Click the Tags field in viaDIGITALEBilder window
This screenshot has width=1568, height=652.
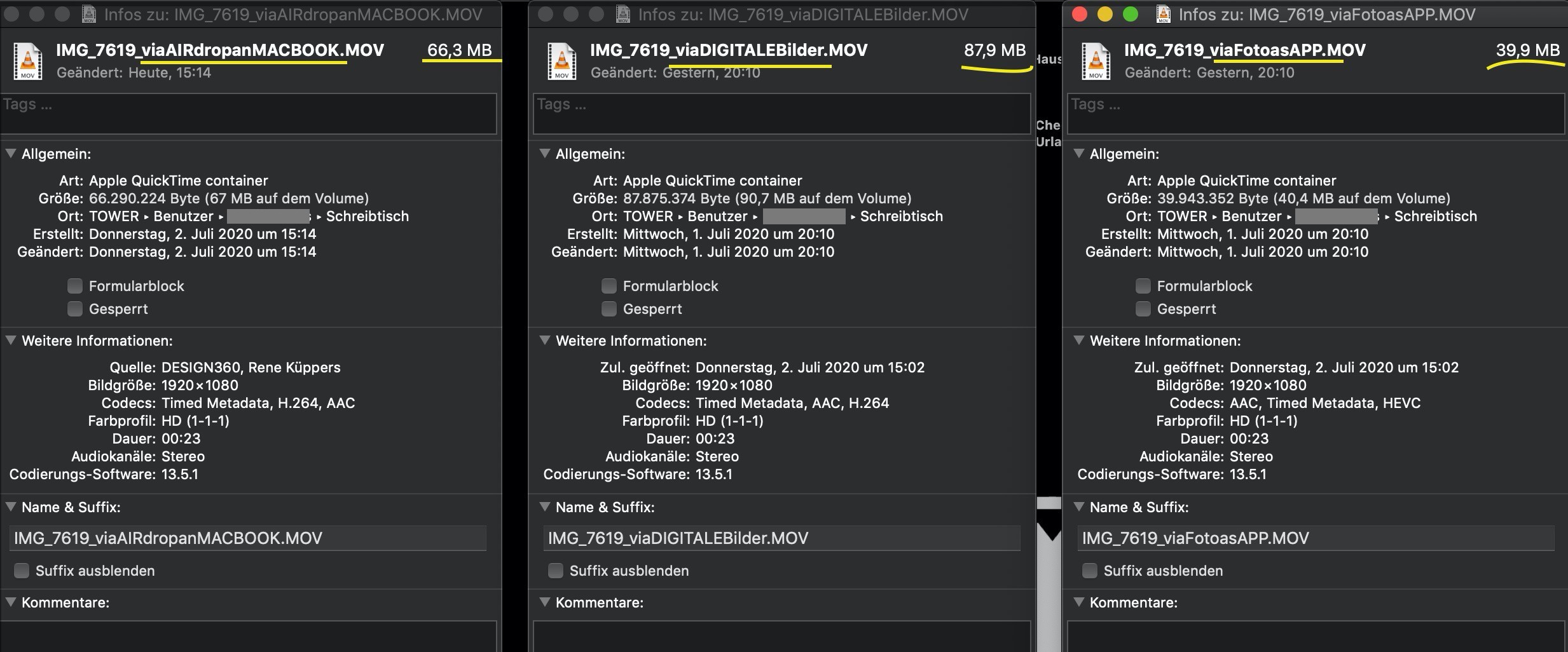[781, 114]
